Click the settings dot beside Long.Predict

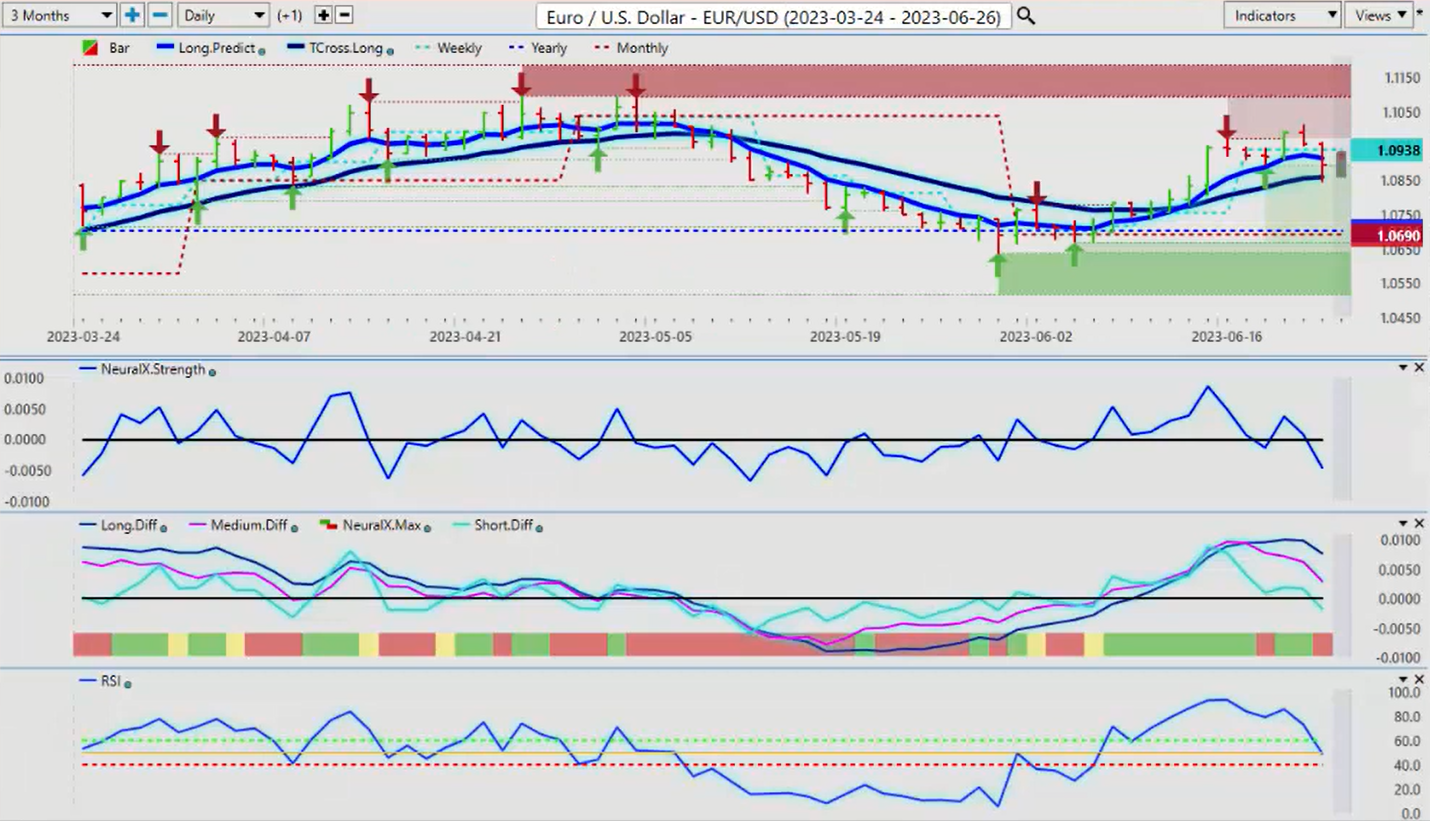[262, 50]
